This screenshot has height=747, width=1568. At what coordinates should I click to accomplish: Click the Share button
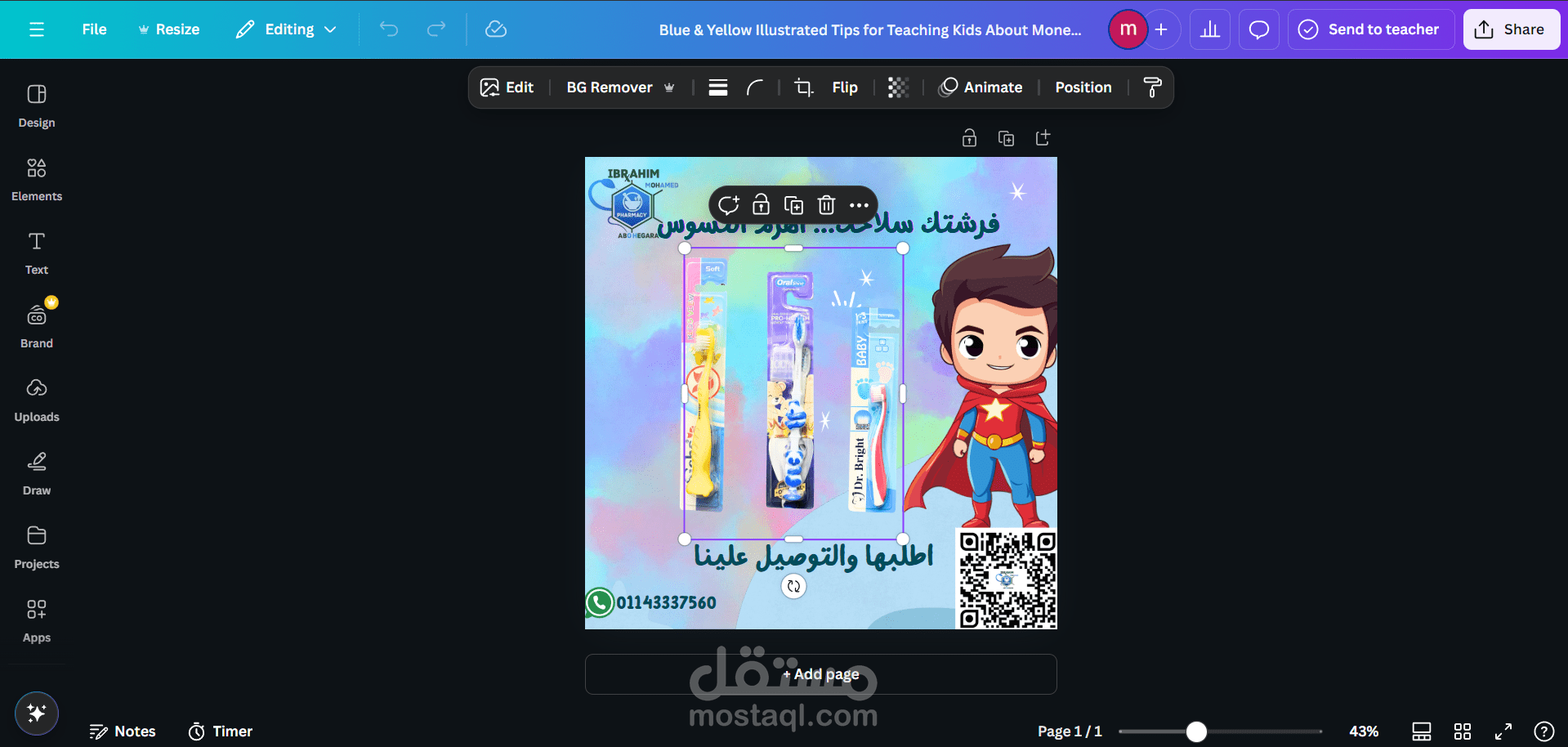coord(1511,29)
